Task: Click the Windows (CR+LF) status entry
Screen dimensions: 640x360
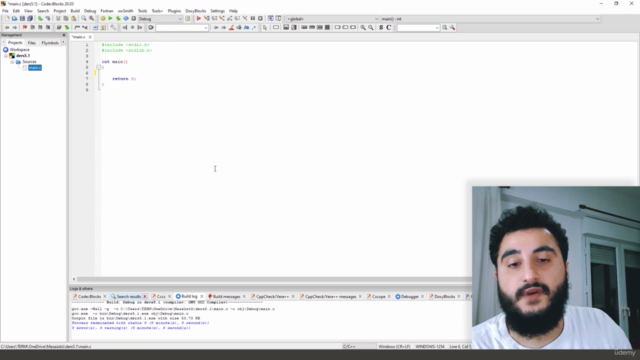Action: point(394,347)
